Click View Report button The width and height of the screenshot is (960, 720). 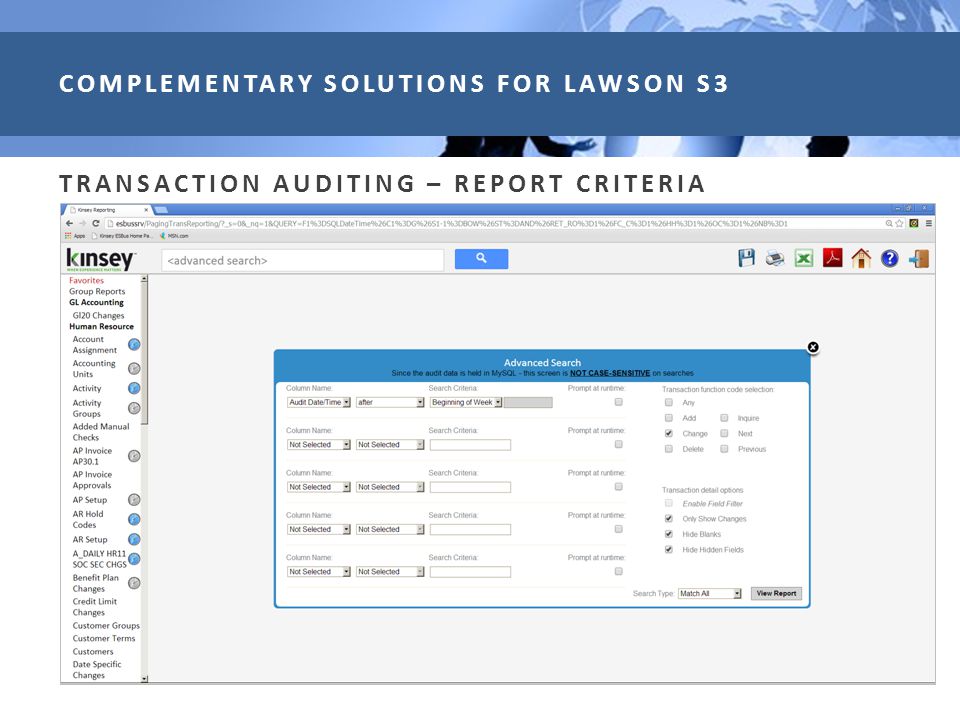pos(776,593)
